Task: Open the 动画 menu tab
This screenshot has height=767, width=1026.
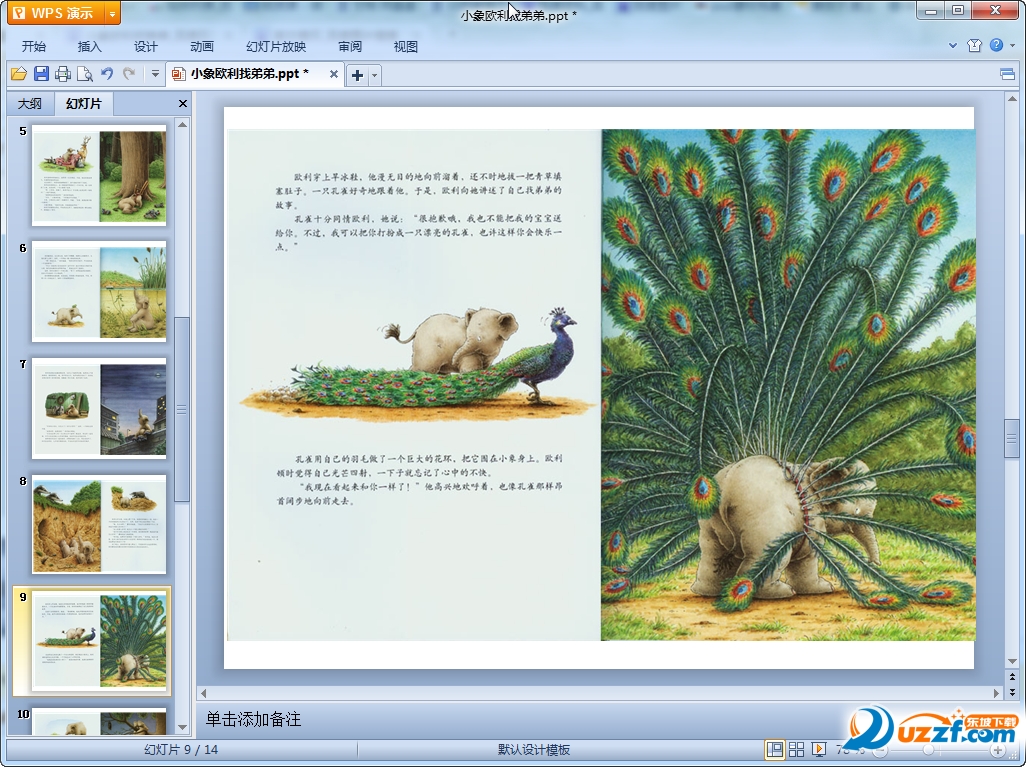Action: [x=202, y=46]
